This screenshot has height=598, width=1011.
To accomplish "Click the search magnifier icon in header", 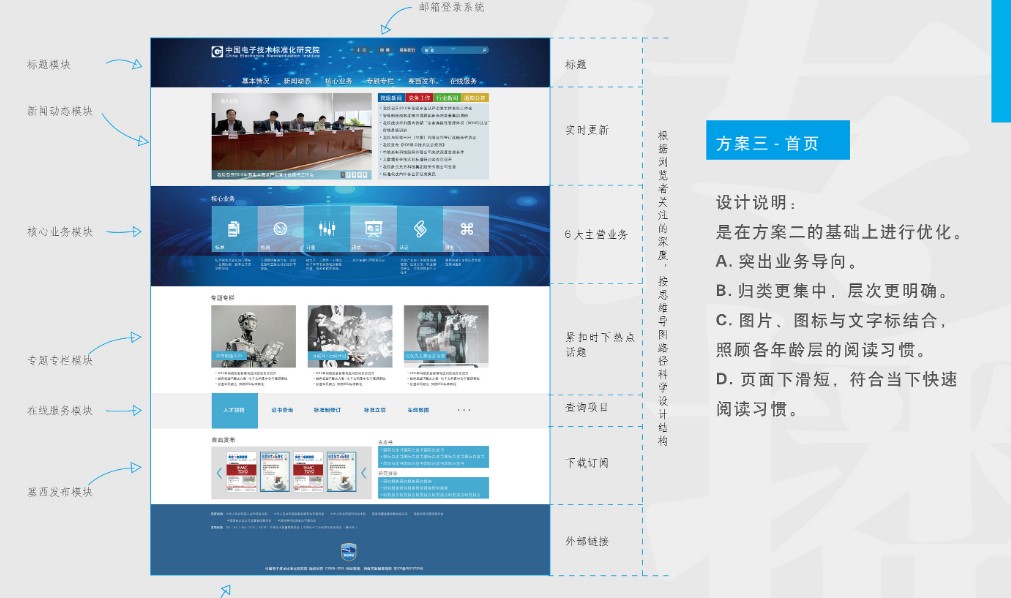I will [484, 49].
